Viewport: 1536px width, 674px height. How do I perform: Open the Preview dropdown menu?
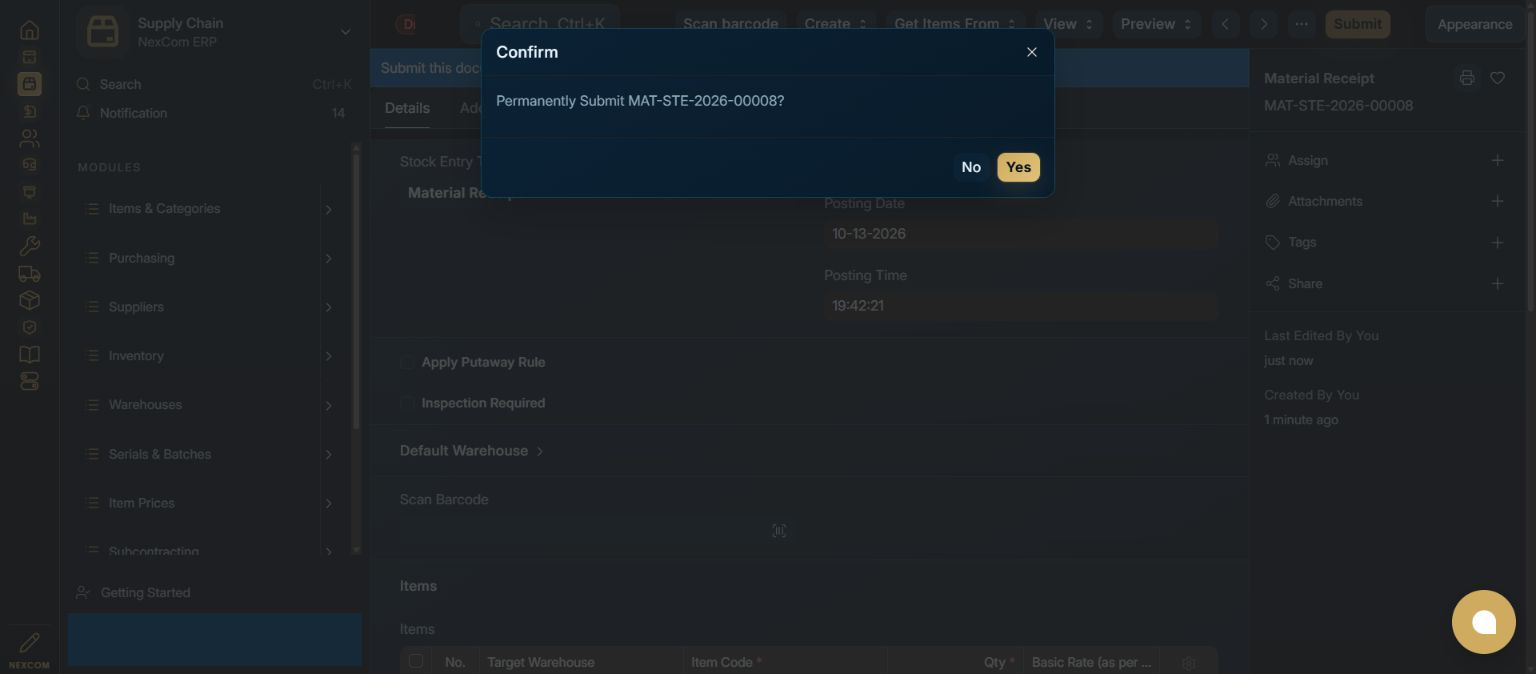[1157, 24]
